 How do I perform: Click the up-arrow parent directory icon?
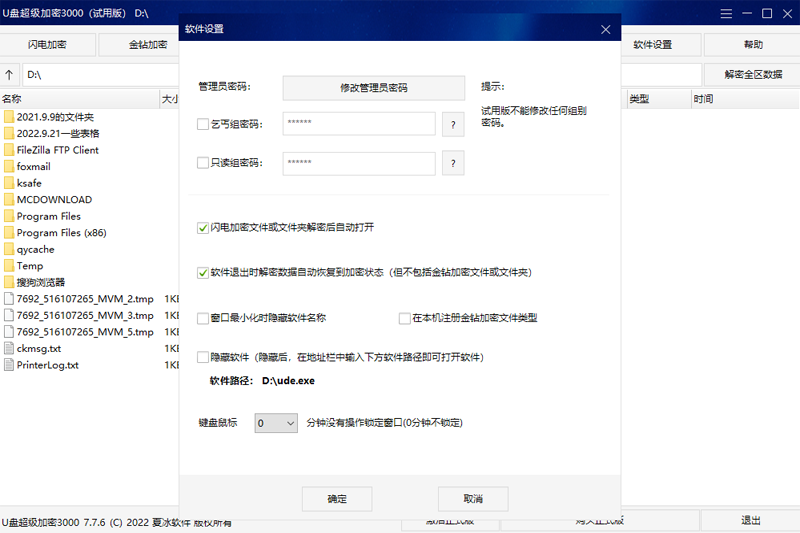coord(9,75)
